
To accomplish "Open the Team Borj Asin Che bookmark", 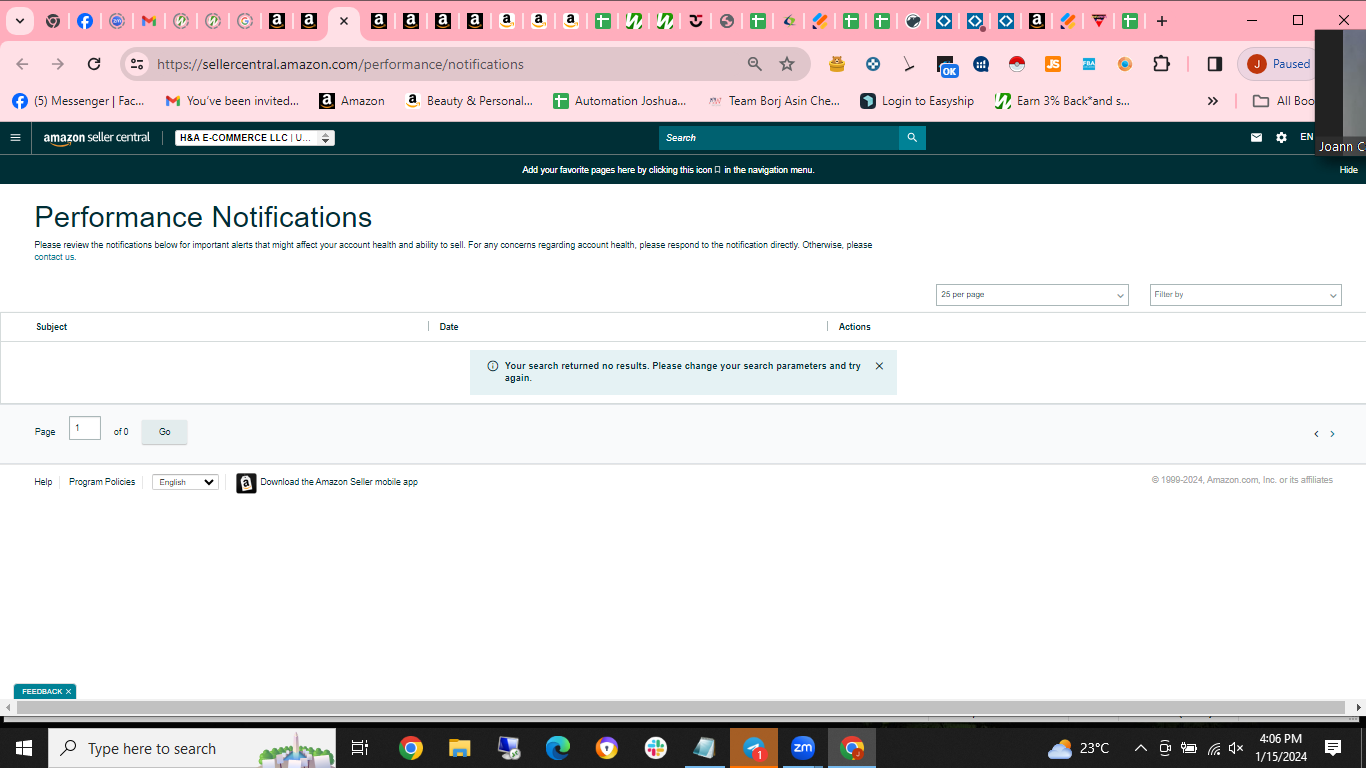I will point(774,101).
